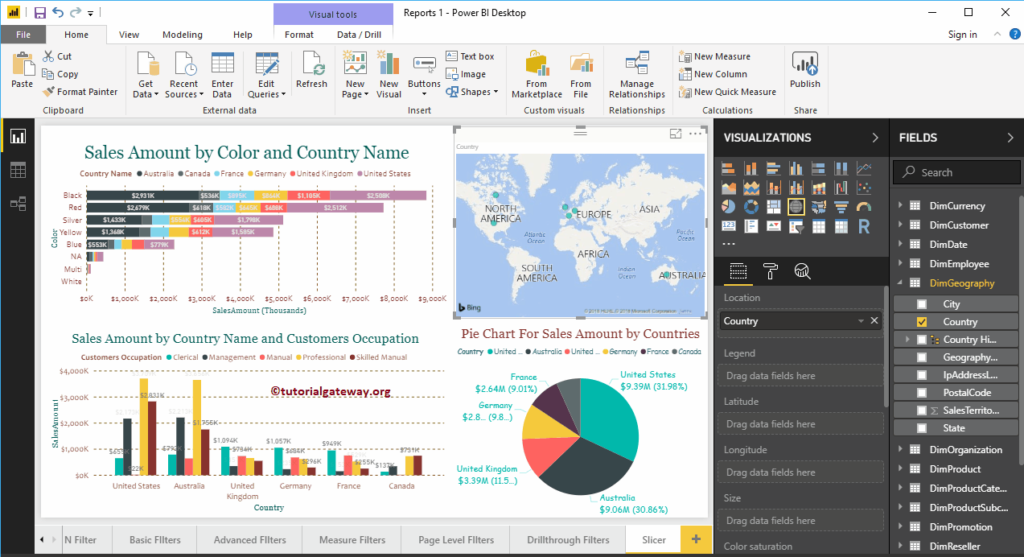The width and height of the screenshot is (1024, 557).
Task: Pick the Funnel visualization icon
Action: (841, 207)
